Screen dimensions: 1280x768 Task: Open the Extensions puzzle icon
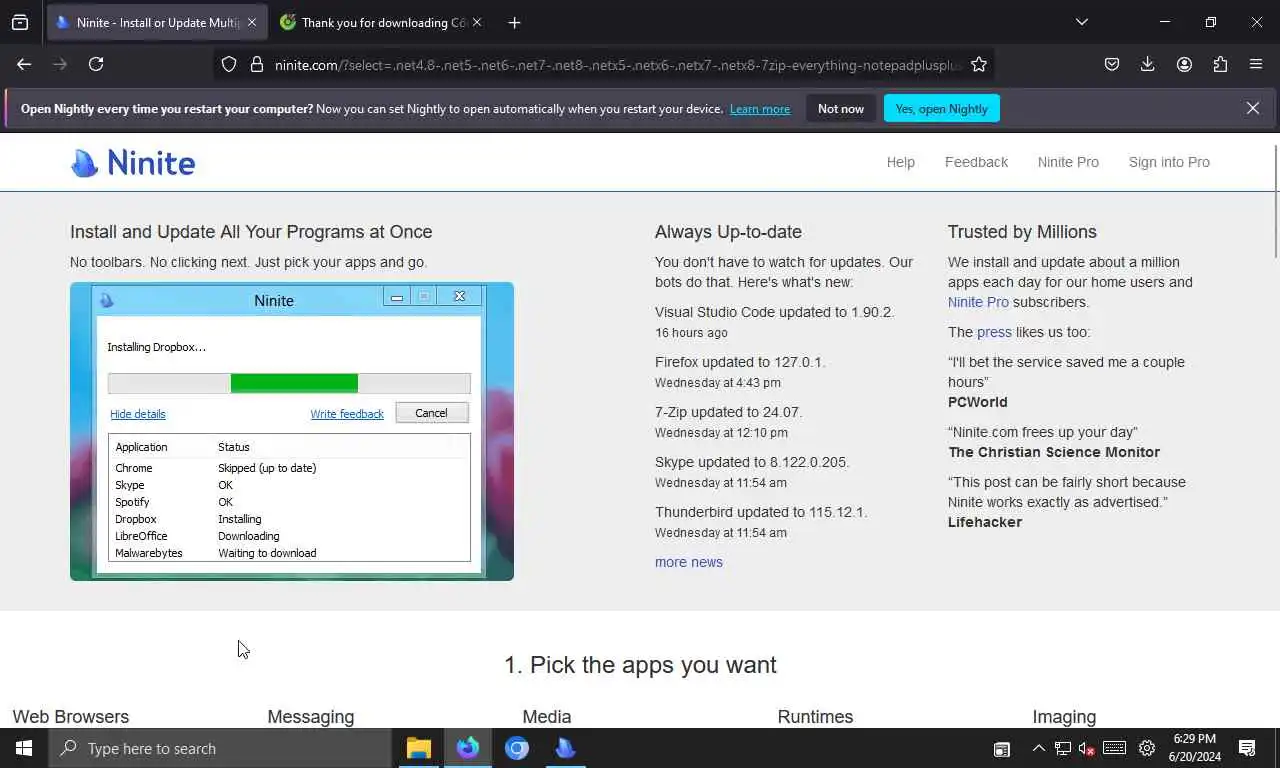pyautogui.click(x=1220, y=64)
